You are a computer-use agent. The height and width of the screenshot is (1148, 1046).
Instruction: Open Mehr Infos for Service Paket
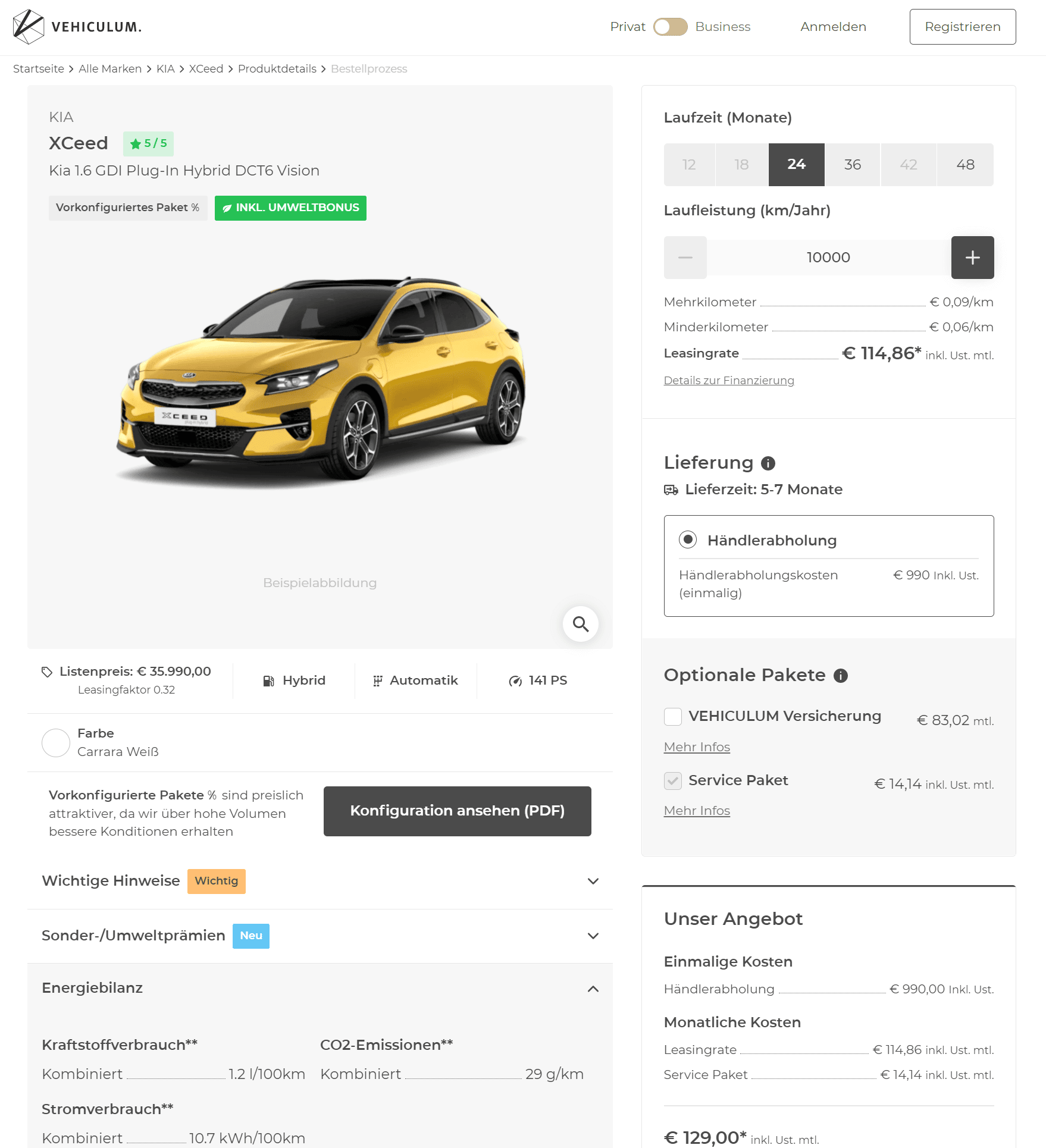(697, 811)
